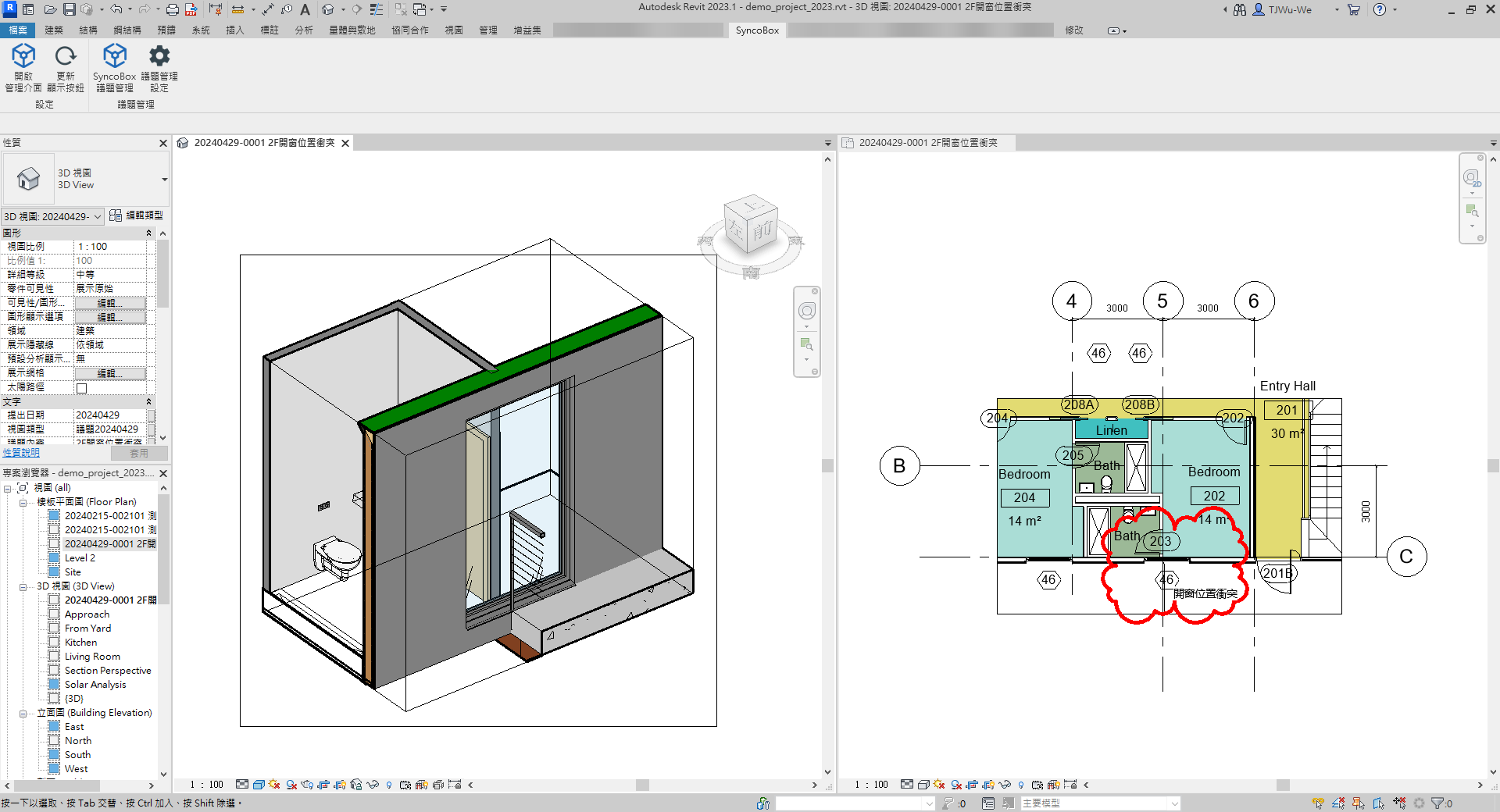Open the 建築 ribbon tab
Image resolution: width=1500 pixels, height=812 pixels.
pos(54,30)
